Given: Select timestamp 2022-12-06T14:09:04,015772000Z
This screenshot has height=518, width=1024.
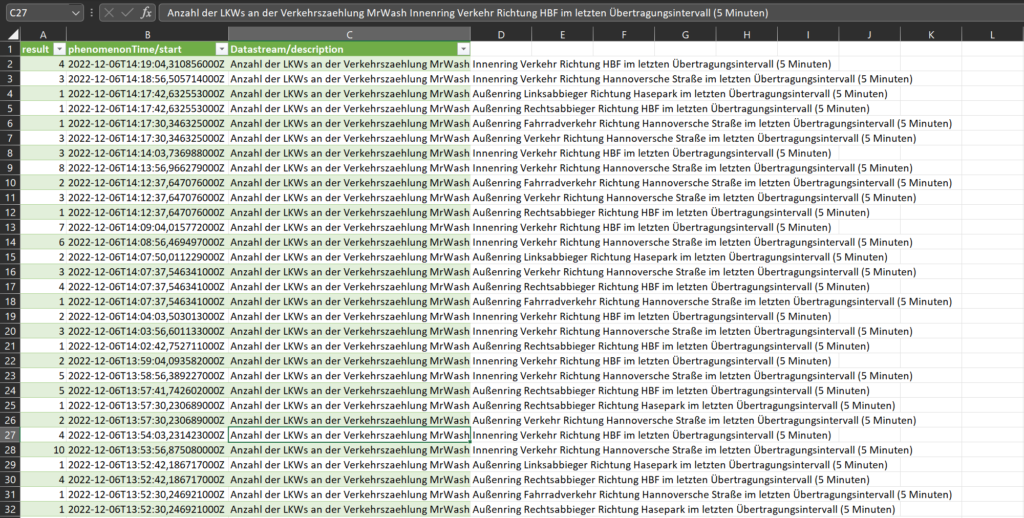Looking at the screenshot, I should 148,227.
